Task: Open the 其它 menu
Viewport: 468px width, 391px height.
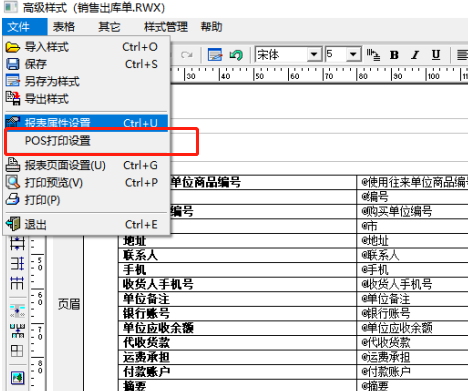Action: [109, 27]
